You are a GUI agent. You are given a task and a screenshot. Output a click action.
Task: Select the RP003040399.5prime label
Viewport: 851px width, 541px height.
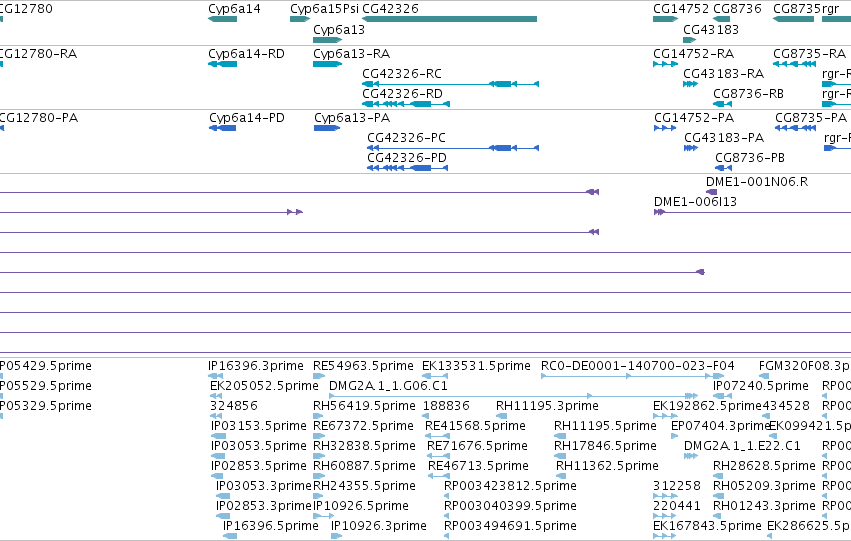click(x=510, y=506)
